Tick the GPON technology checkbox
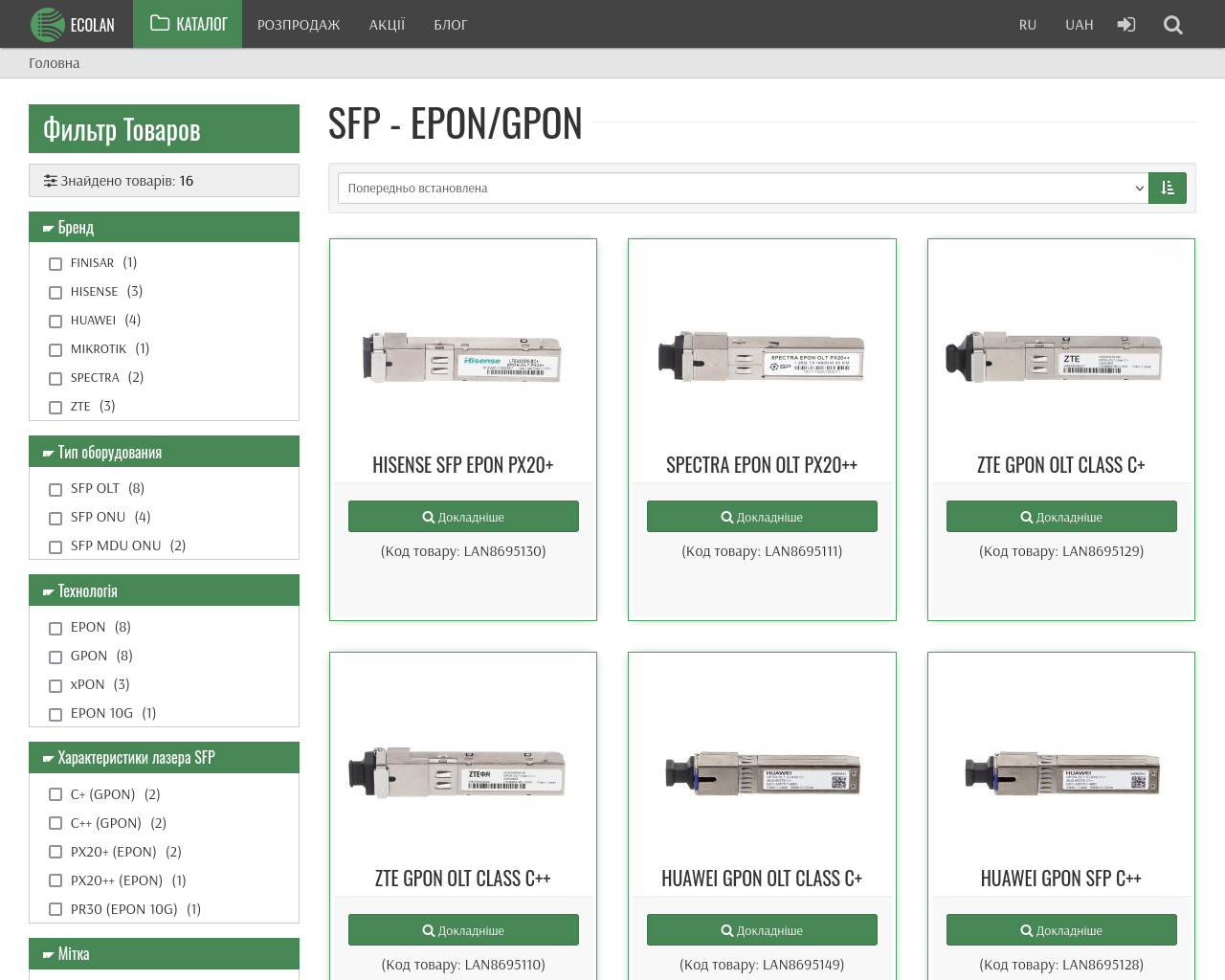This screenshot has height=980, width=1225. pyautogui.click(x=56, y=657)
